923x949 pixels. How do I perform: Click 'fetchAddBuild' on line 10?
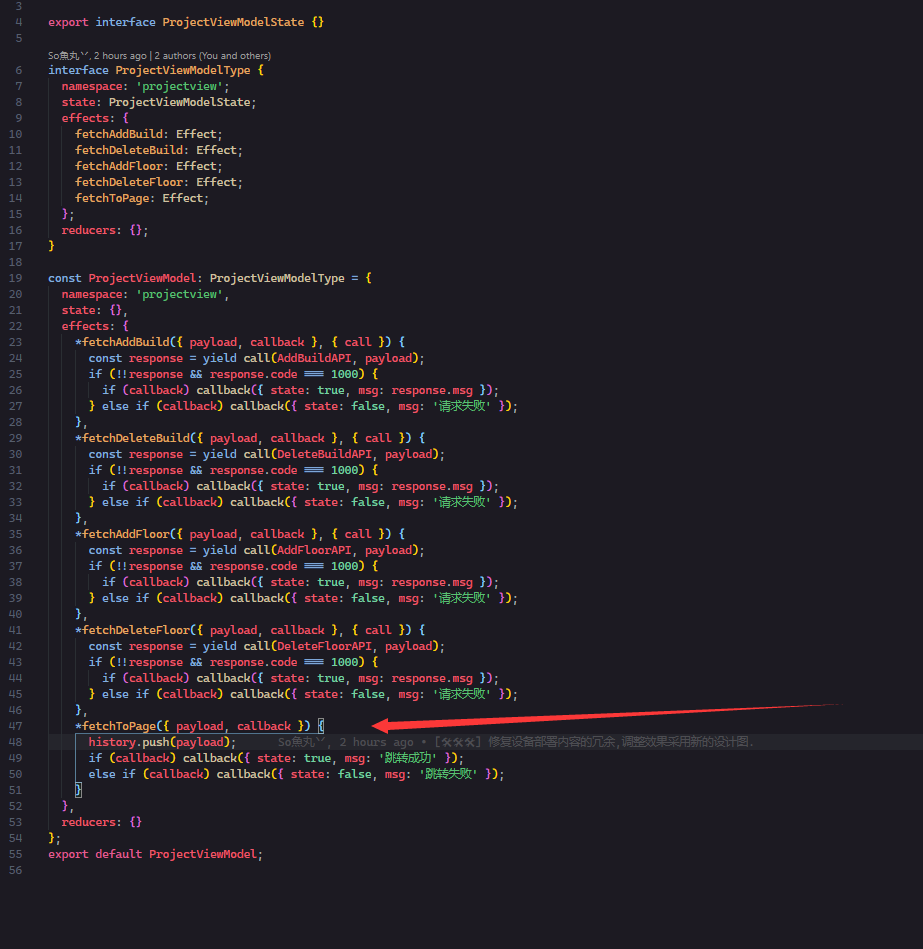(119, 134)
